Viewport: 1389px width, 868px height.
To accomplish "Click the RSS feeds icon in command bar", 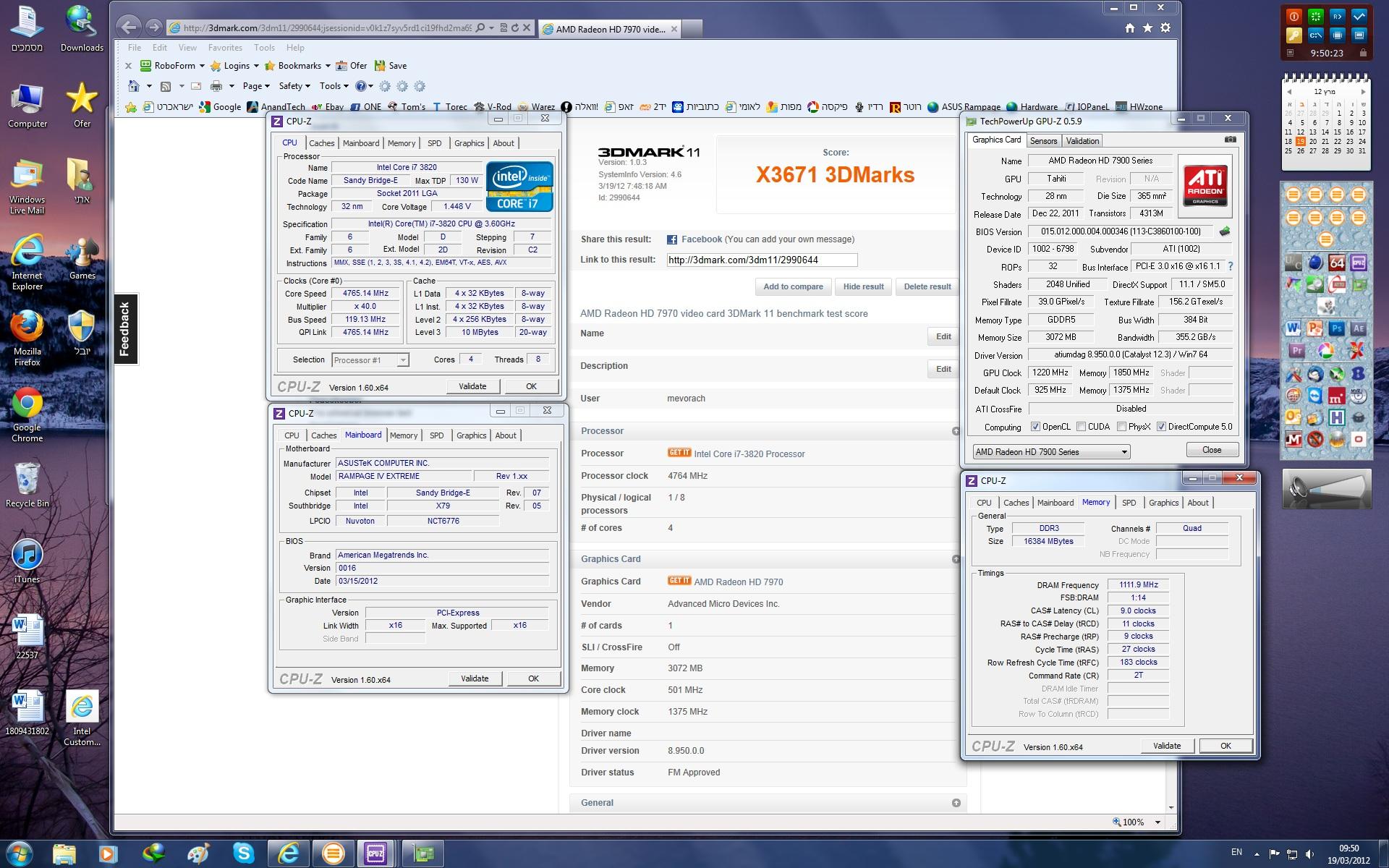I will pos(166,86).
